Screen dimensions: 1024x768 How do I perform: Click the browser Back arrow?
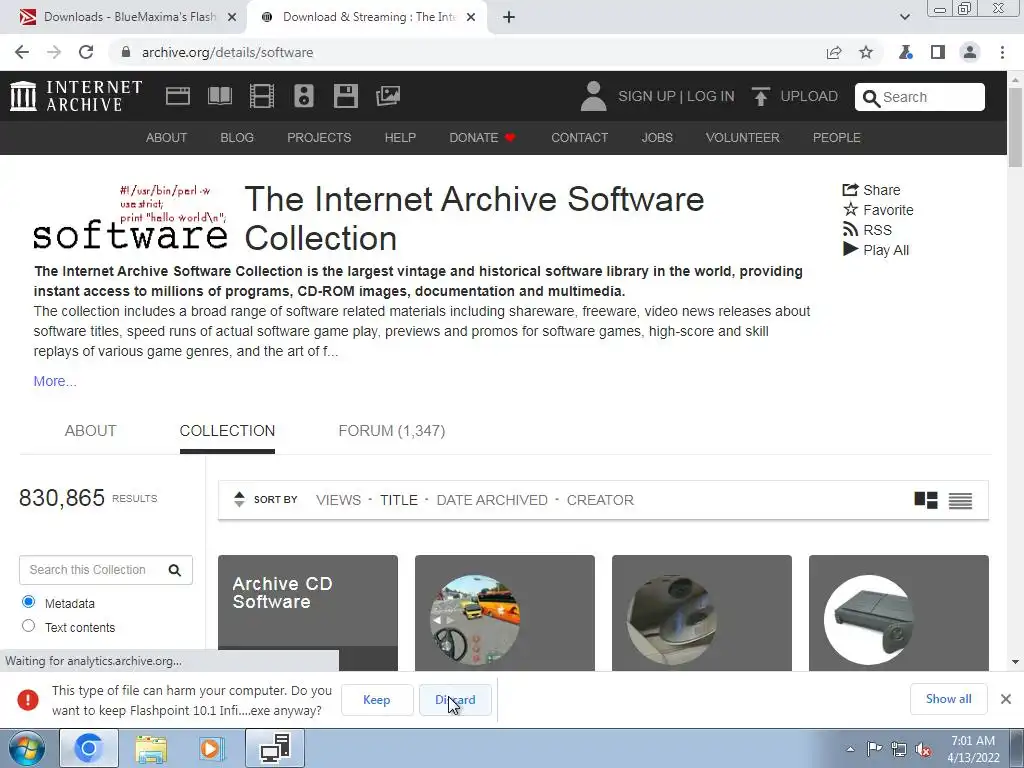[22, 52]
